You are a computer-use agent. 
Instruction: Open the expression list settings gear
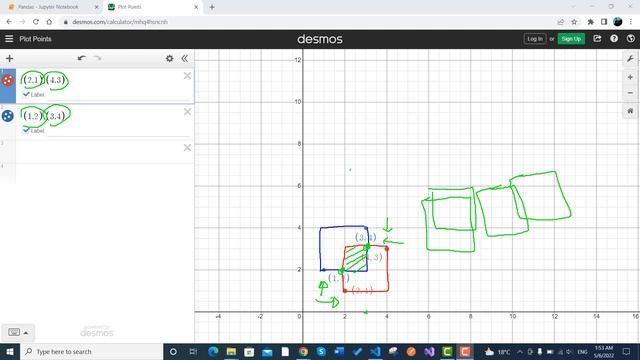[x=169, y=58]
